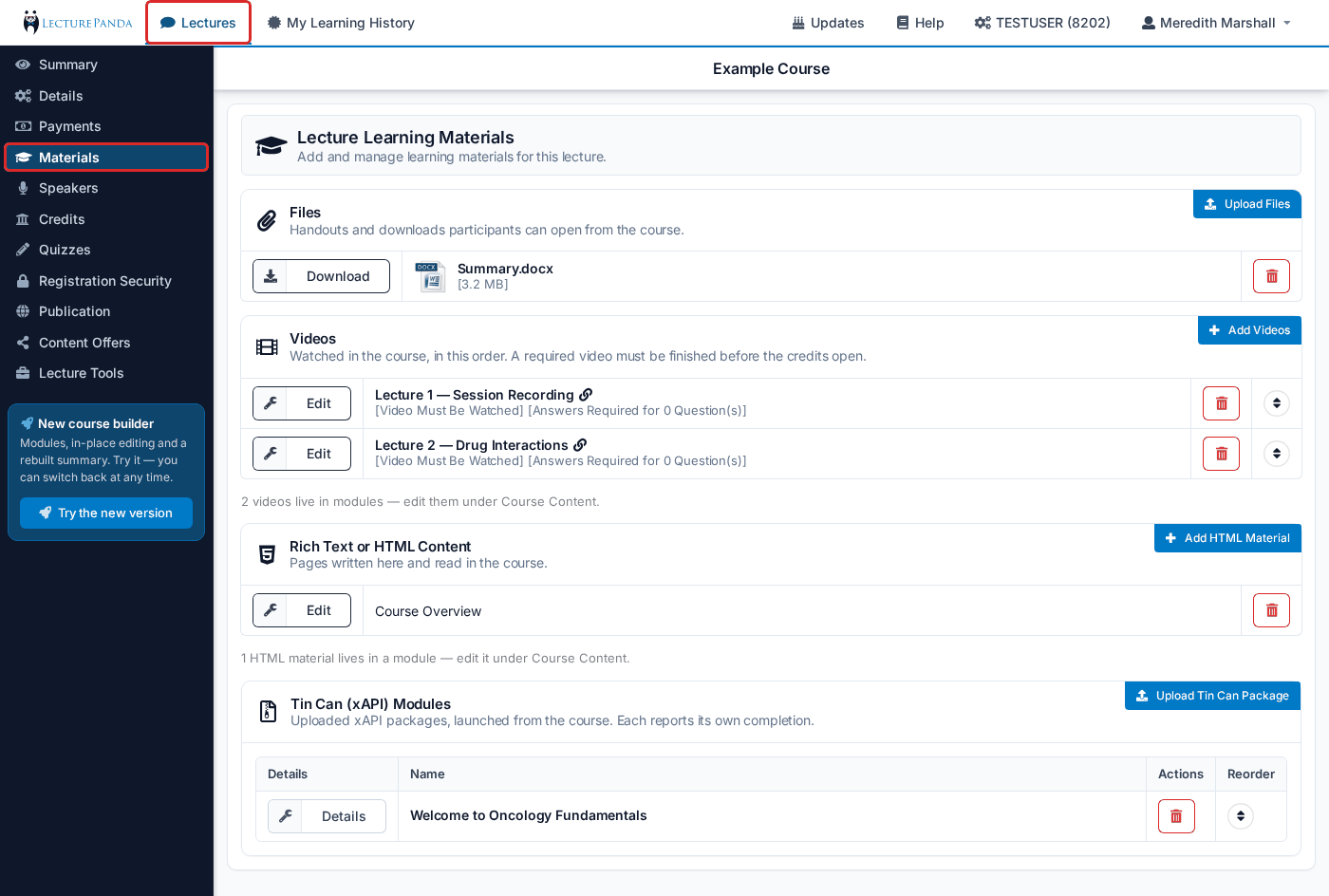Delete Lecture 1 Session Recording video
This screenshot has height=896, width=1329.
(x=1221, y=403)
